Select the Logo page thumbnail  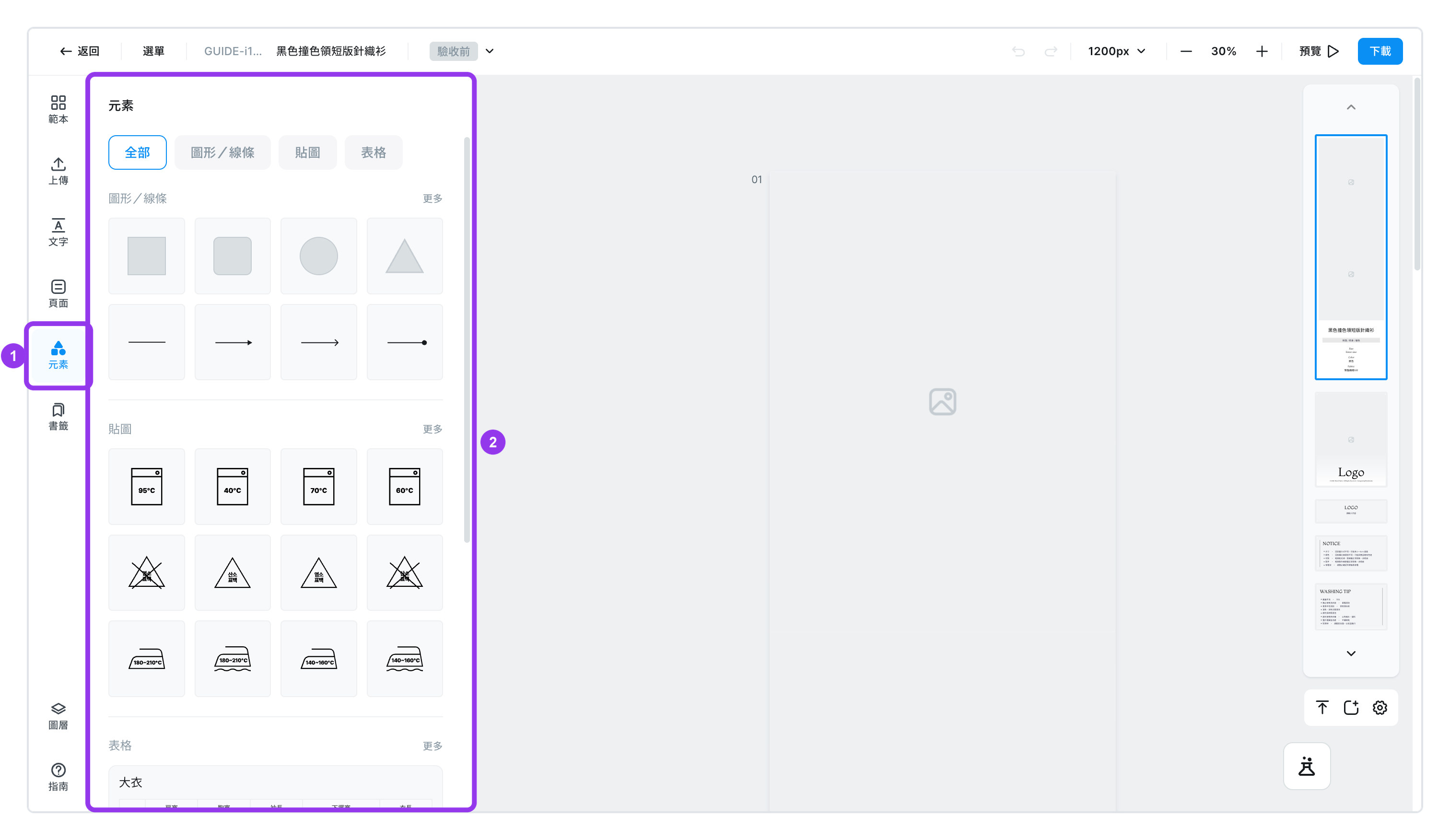1351,440
